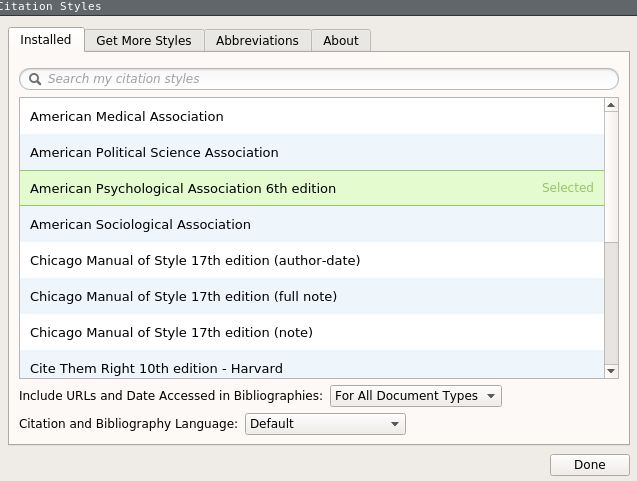Open the About tab
637x481 pixels.
pos(341,41)
